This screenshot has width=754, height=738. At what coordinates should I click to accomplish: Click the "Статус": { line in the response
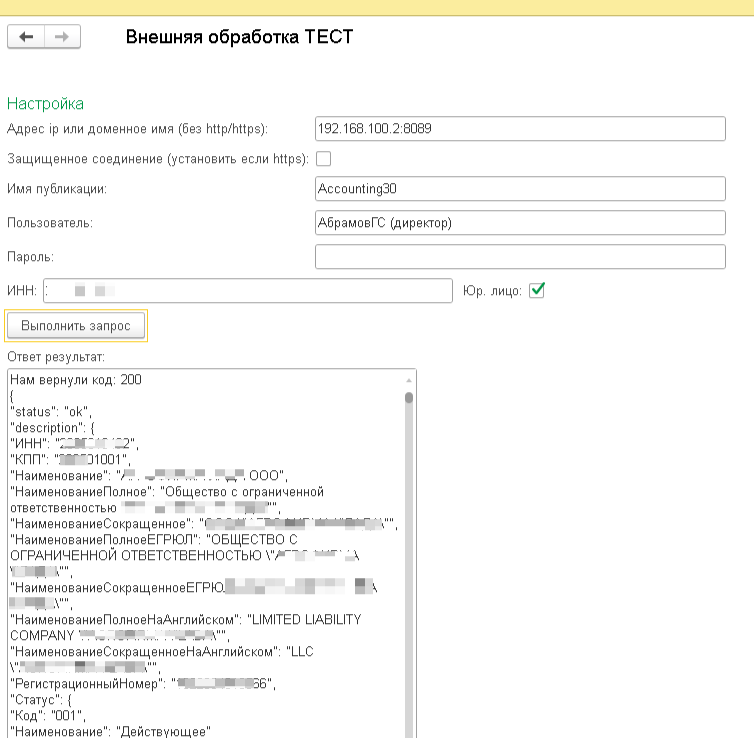click(41, 700)
